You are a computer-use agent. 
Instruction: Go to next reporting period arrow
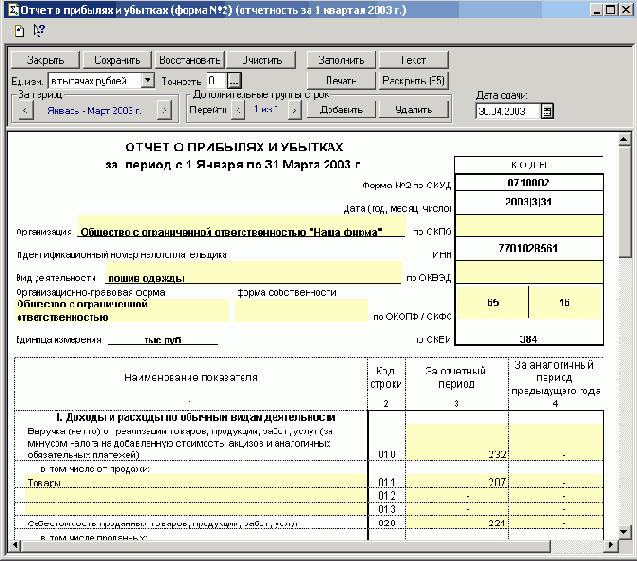tap(163, 110)
